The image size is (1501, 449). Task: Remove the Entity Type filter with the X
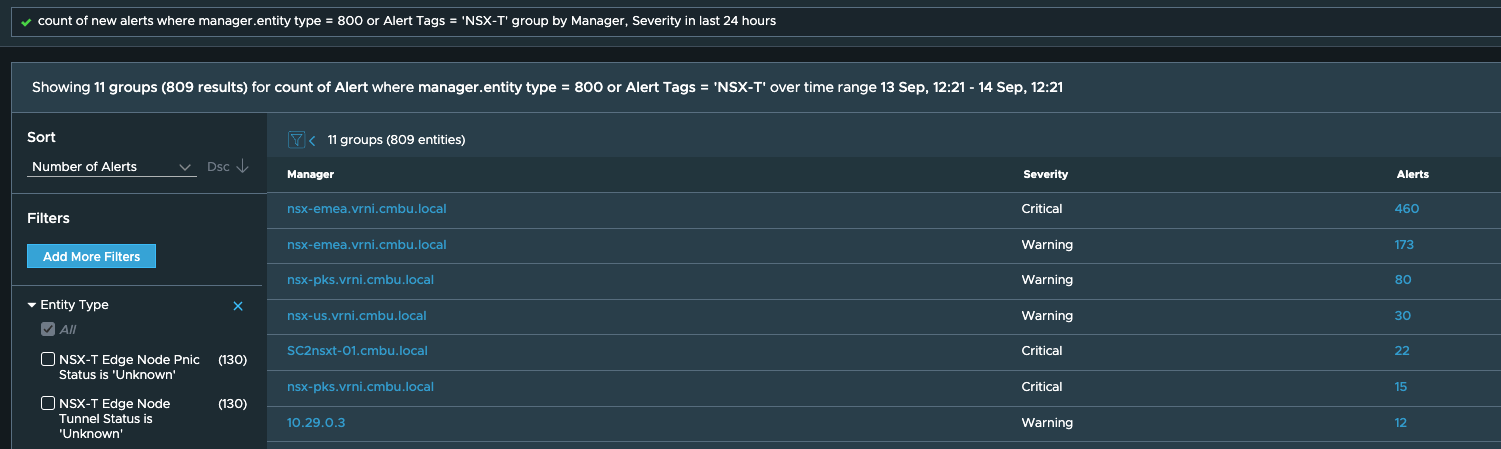coord(238,306)
